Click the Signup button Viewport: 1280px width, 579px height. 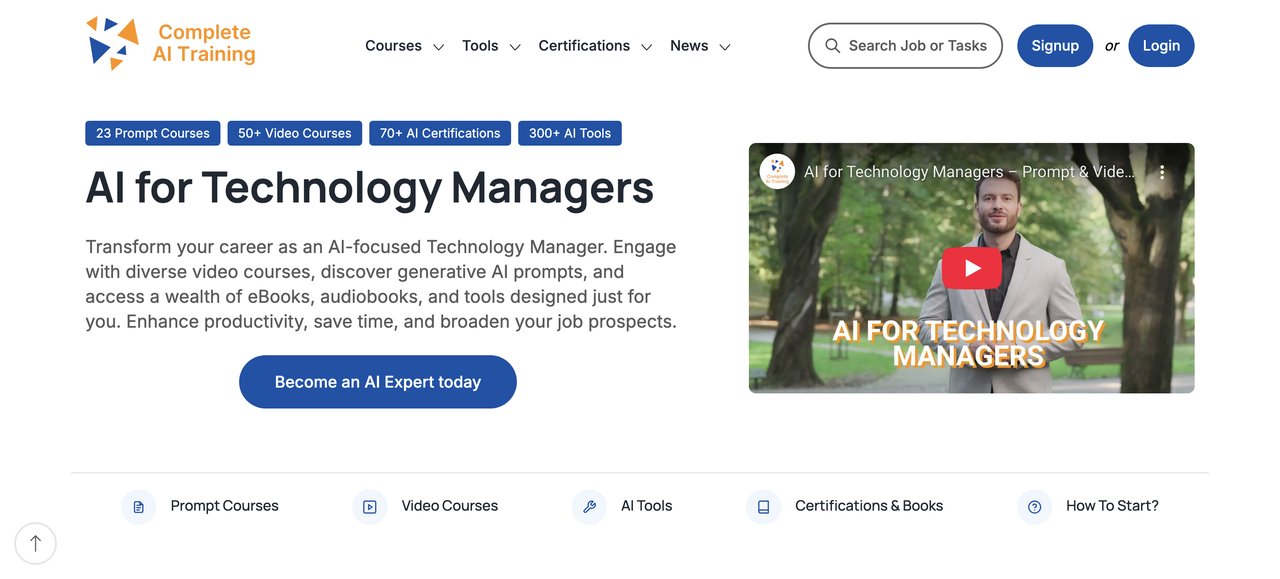[x=1055, y=46]
